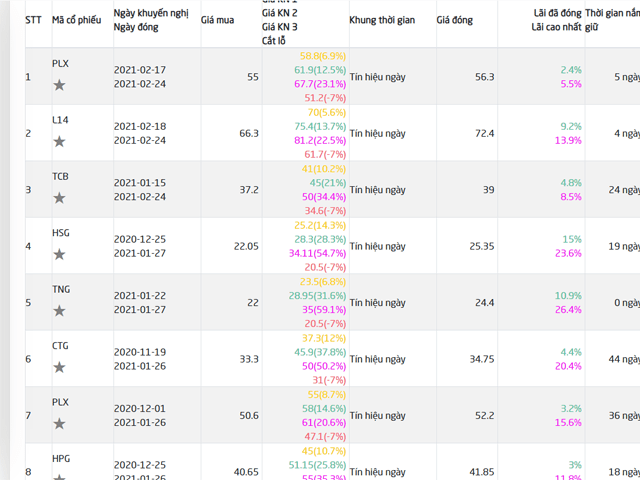The width and height of the screenshot is (640, 480).
Task: Click the Ngày khuyến nghị header
Action: pyautogui.click(x=151, y=13)
